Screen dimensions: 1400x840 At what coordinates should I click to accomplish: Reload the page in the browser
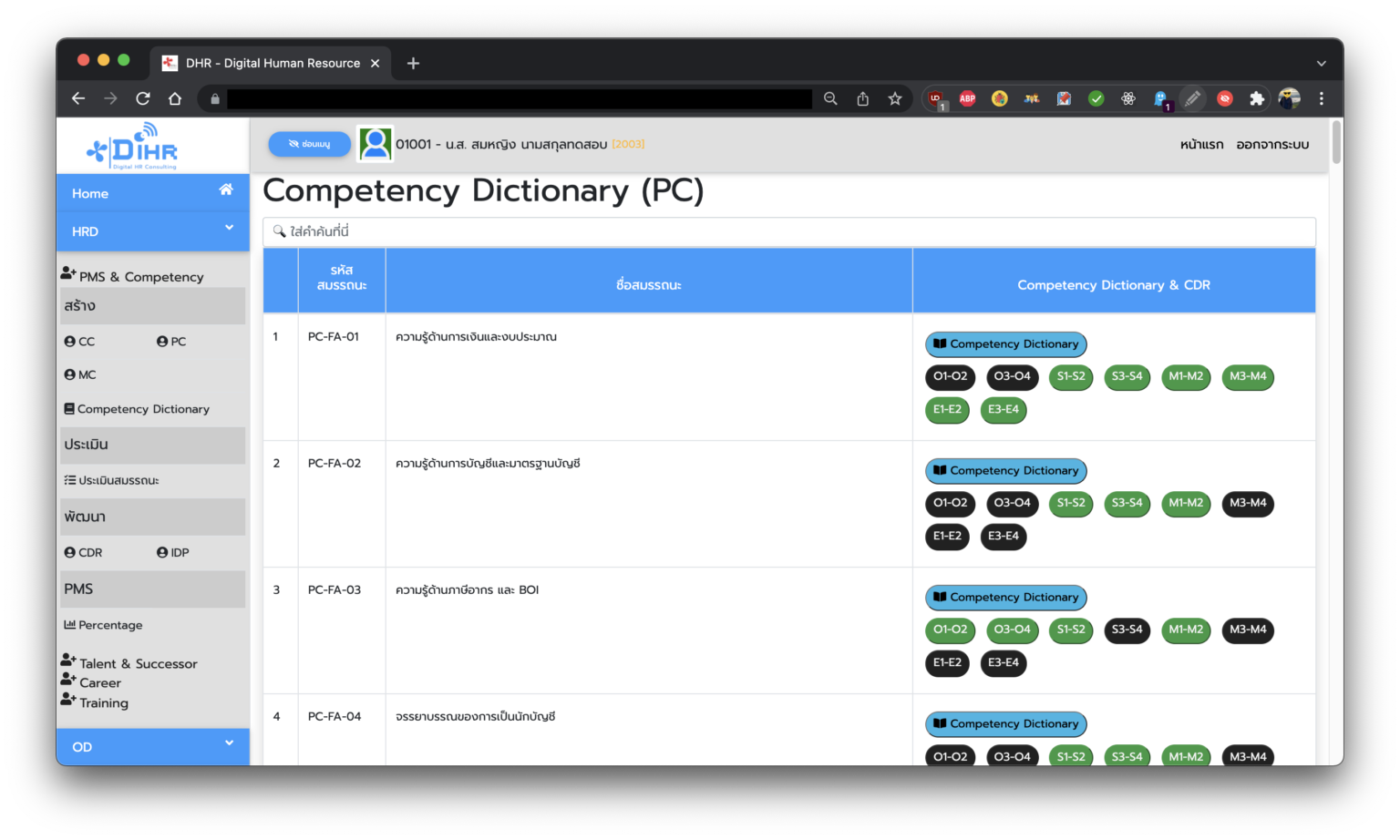143,98
